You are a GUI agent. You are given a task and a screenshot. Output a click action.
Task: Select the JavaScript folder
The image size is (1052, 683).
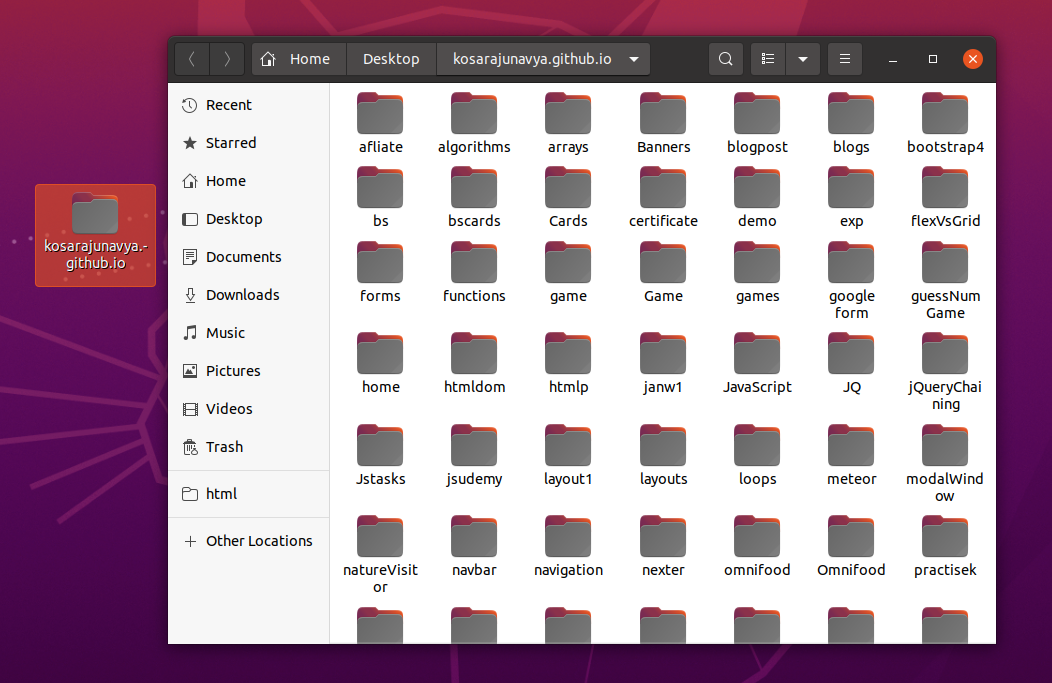pyautogui.click(x=757, y=355)
